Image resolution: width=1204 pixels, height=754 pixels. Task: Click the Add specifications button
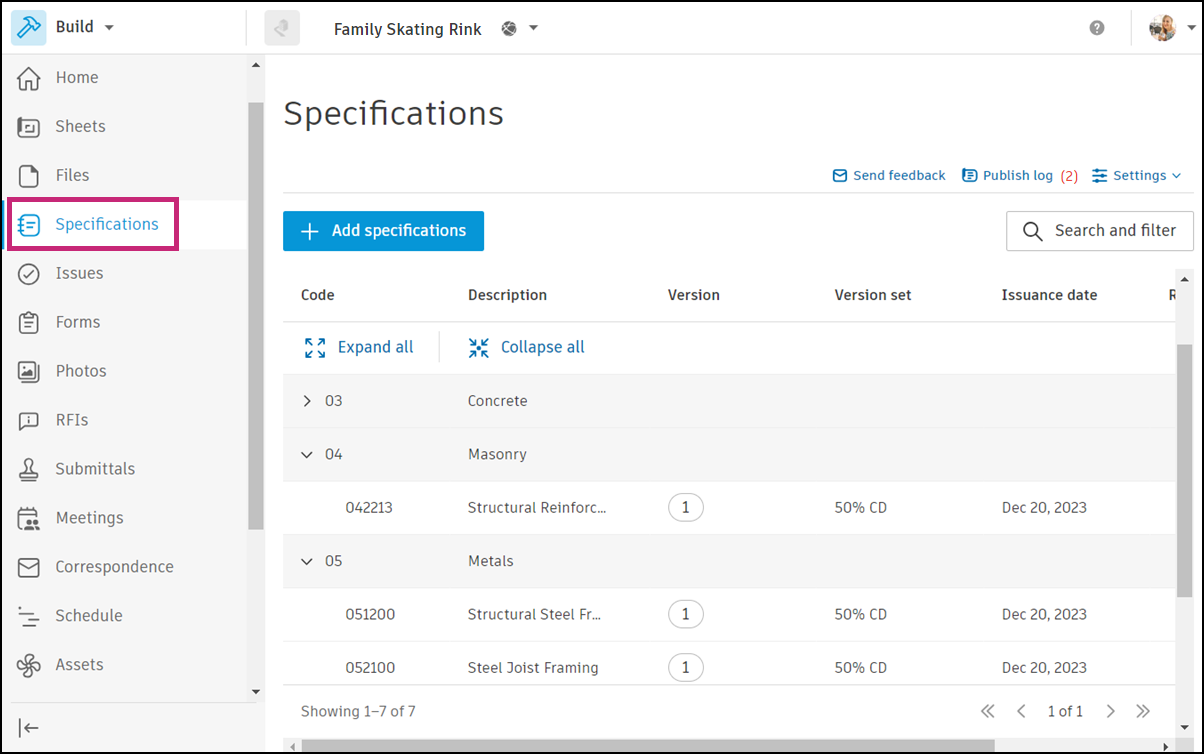pos(383,231)
